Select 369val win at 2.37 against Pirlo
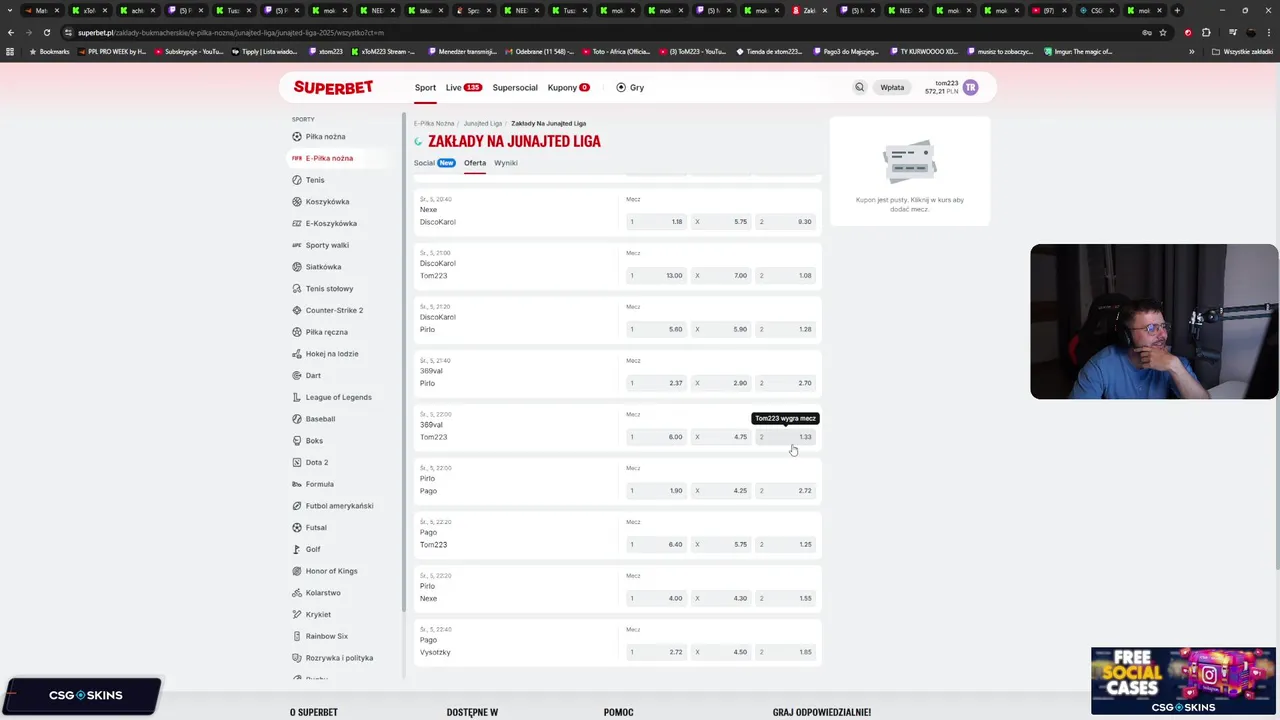 point(656,383)
